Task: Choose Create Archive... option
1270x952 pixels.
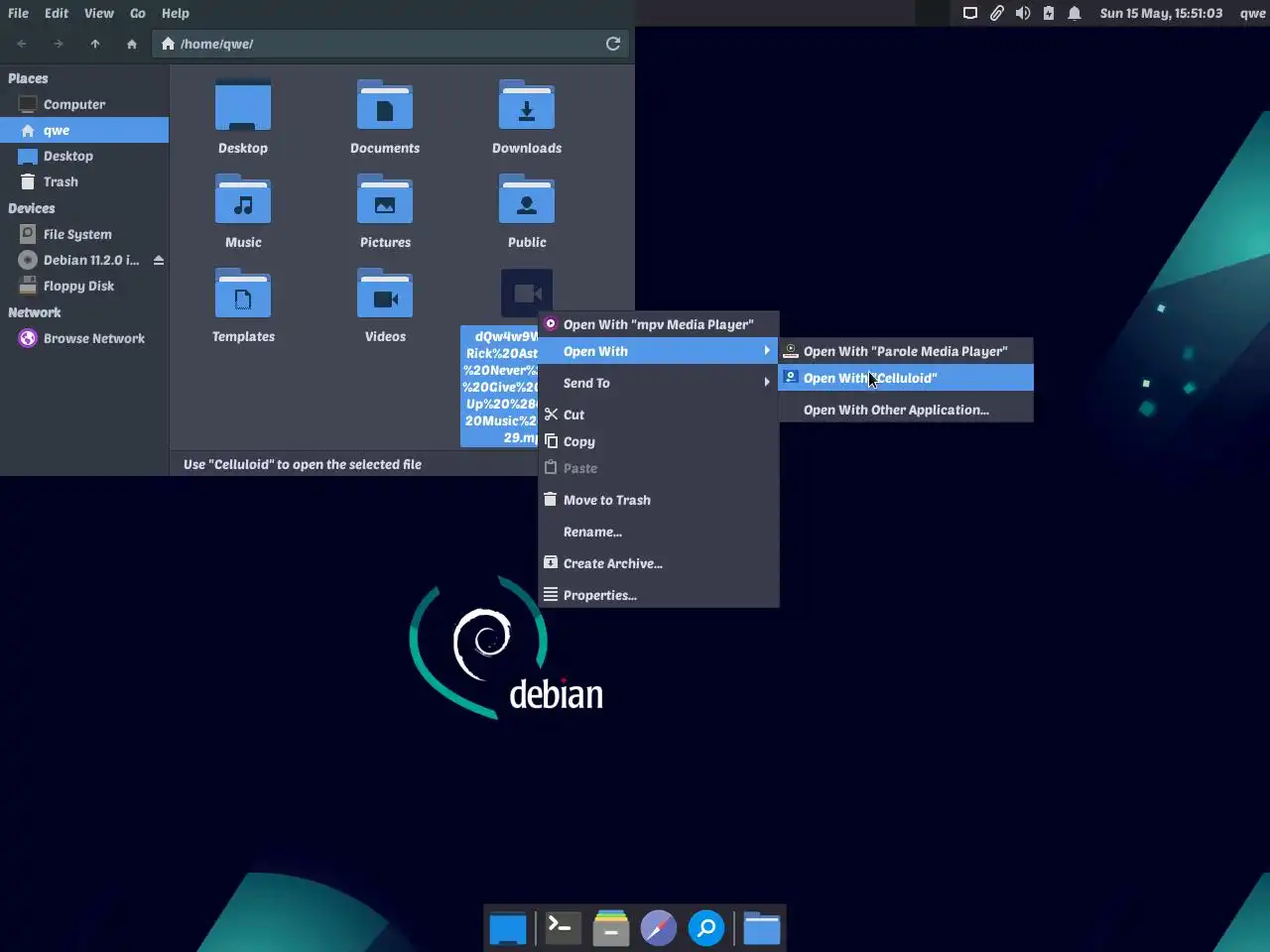Action: pos(659,563)
